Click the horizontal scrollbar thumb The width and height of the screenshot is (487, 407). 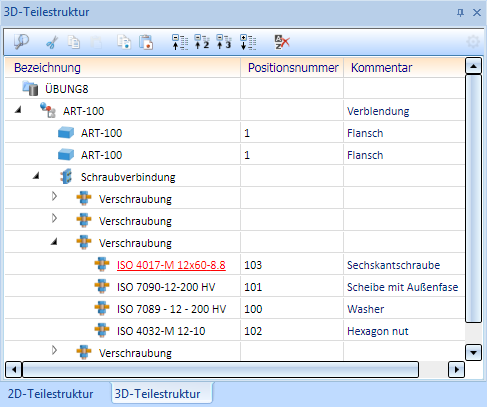[x=220, y=369]
